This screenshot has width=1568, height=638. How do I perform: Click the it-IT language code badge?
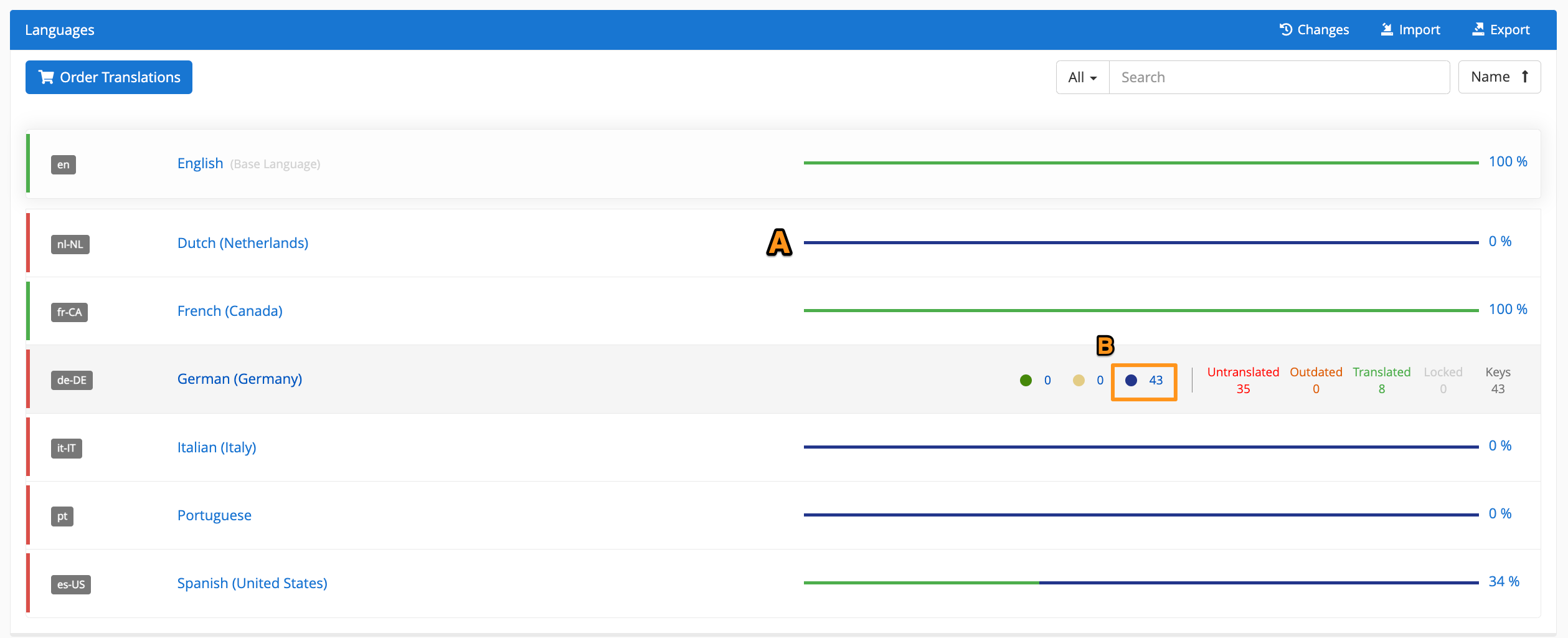tap(67, 448)
